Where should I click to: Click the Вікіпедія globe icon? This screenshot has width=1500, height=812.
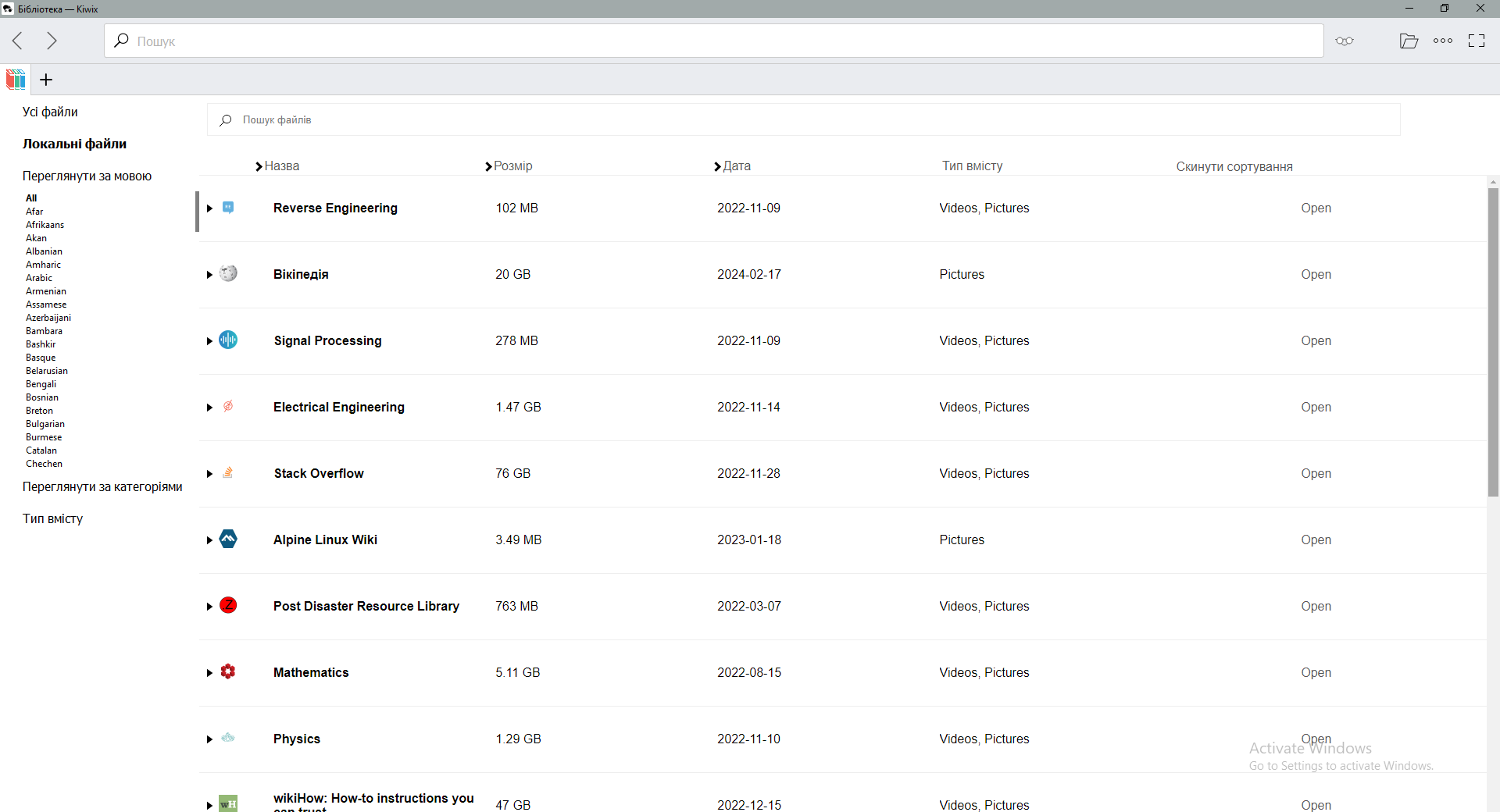pyautogui.click(x=228, y=273)
